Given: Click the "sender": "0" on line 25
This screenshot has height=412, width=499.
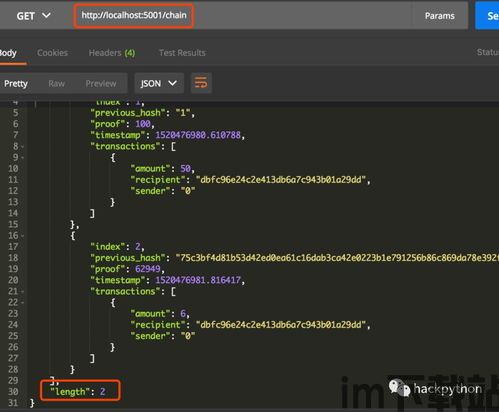Looking at the screenshot, I should click(x=163, y=336).
